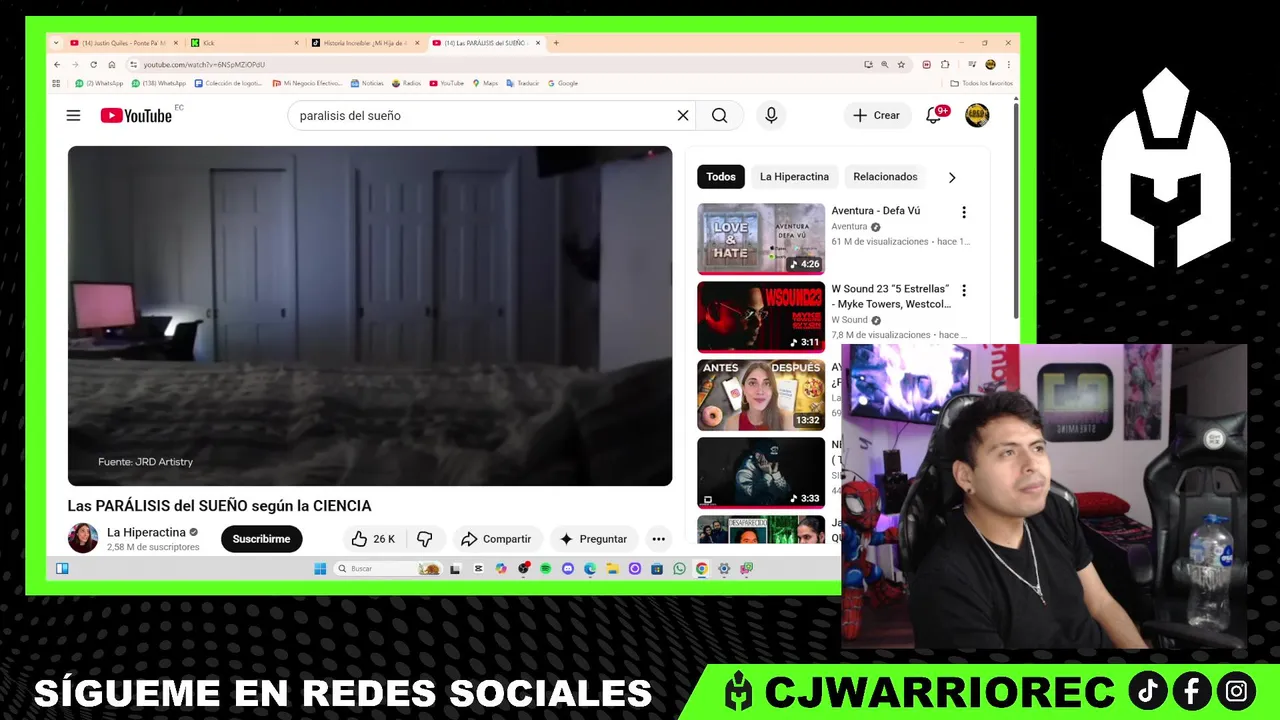Open the account avatar menu
The width and height of the screenshot is (1280, 720).
click(x=977, y=115)
